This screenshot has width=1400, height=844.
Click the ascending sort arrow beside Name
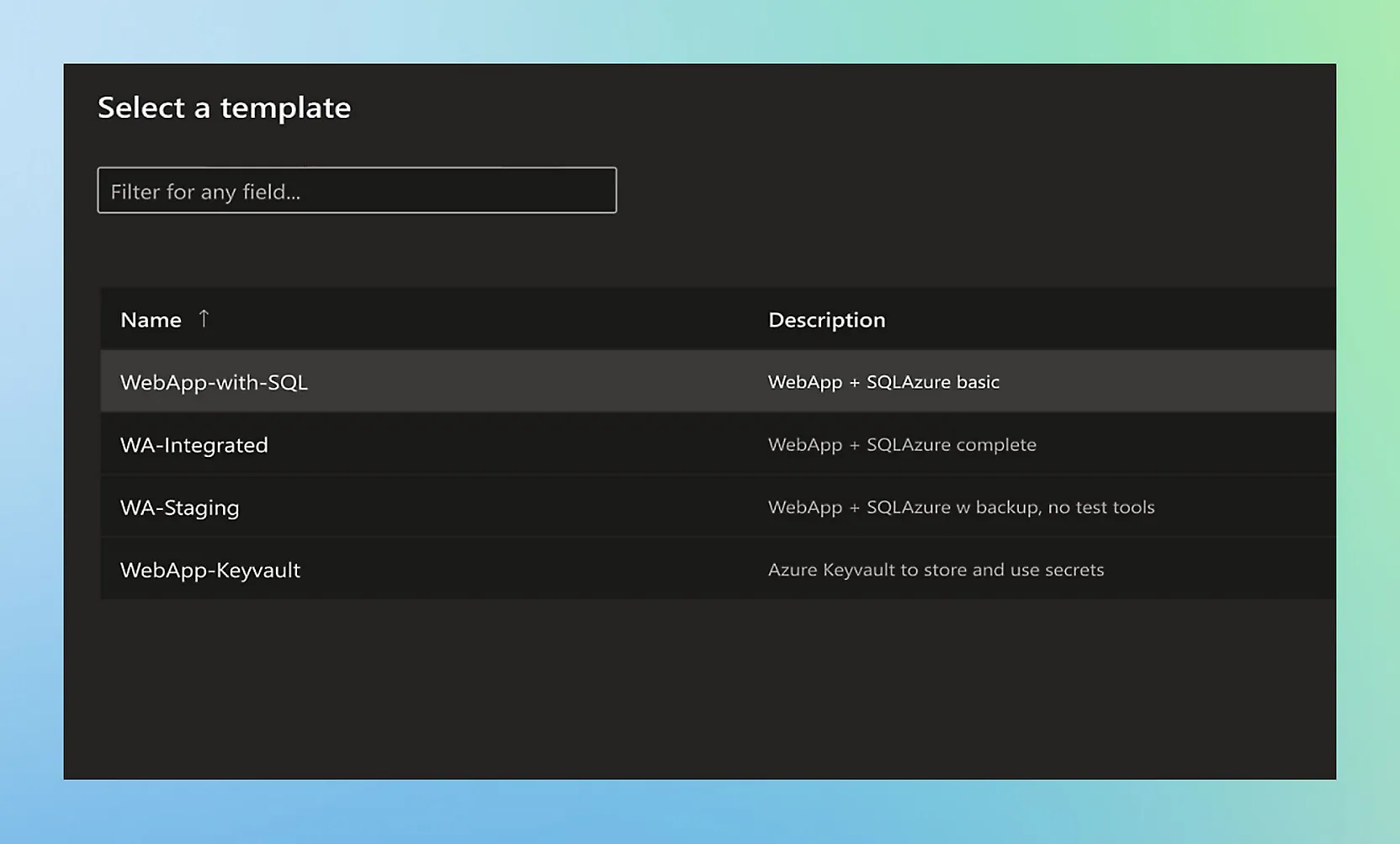[x=204, y=319]
